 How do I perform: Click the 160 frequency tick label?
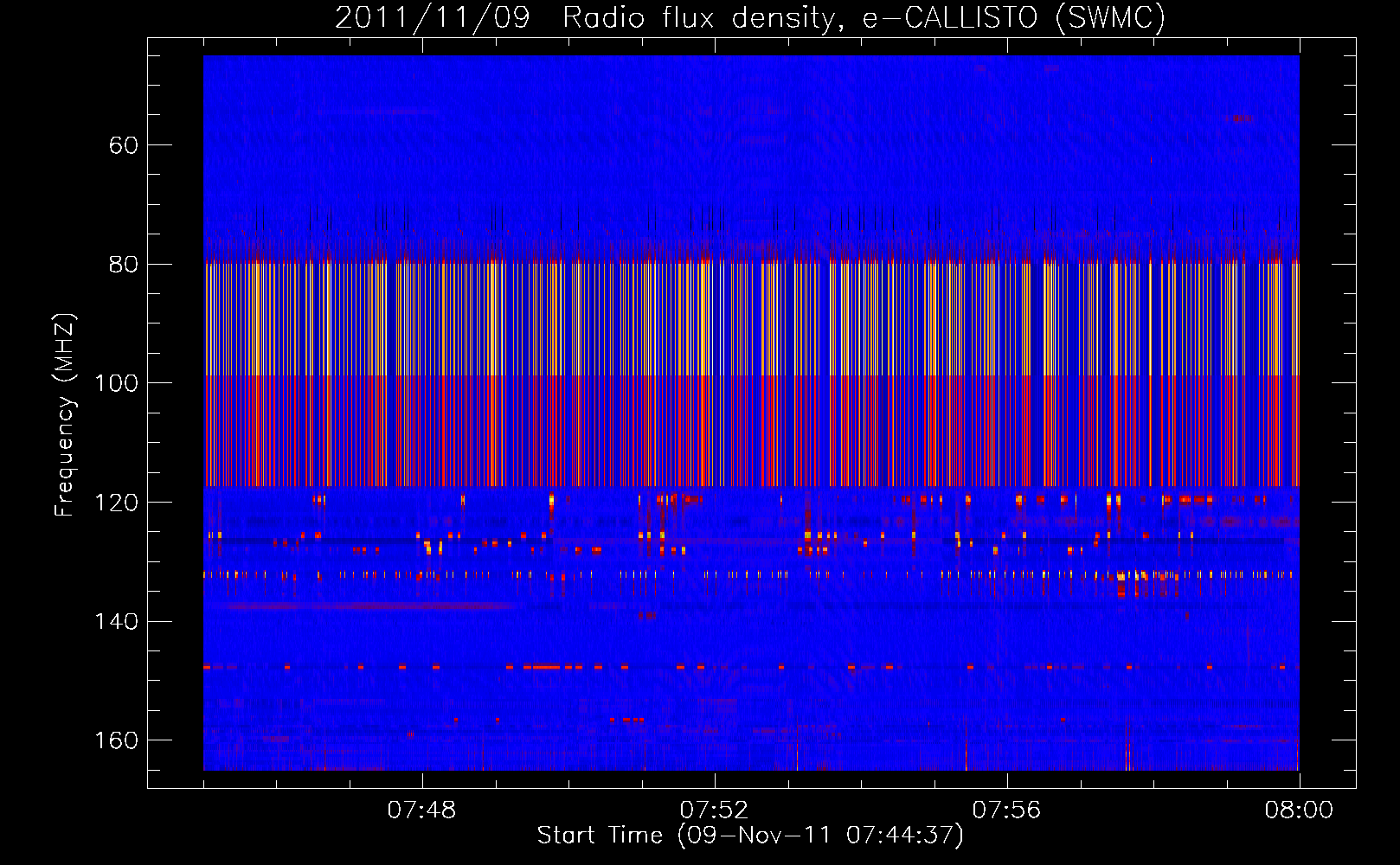click(117, 740)
